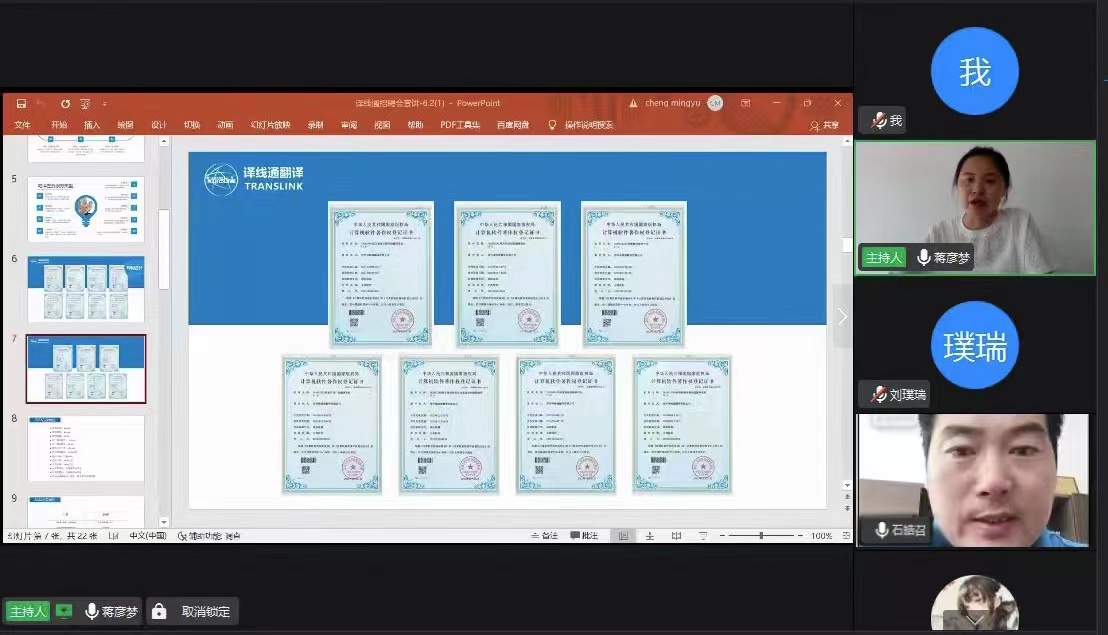Open the 设计 (Design) ribbon tab
Viewport: 1108px width, 635px height.
pyautogui.click(x=159, y=125)
